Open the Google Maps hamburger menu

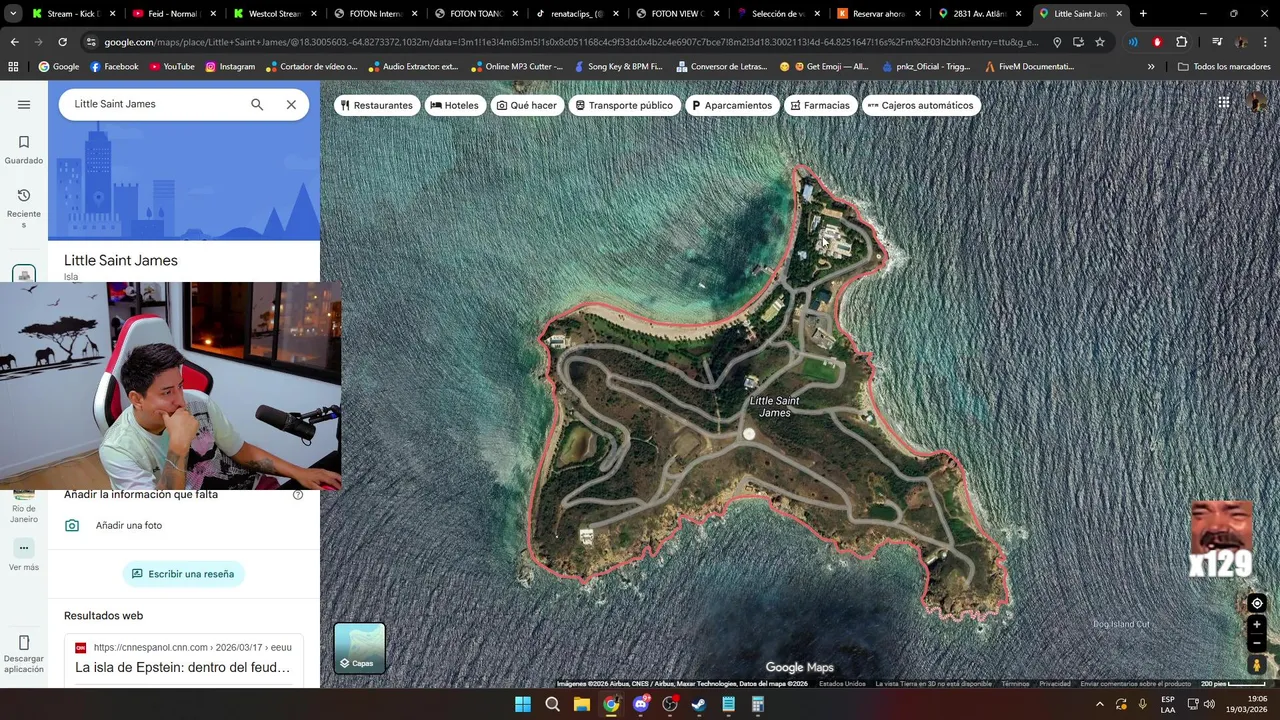click(24, 104)
